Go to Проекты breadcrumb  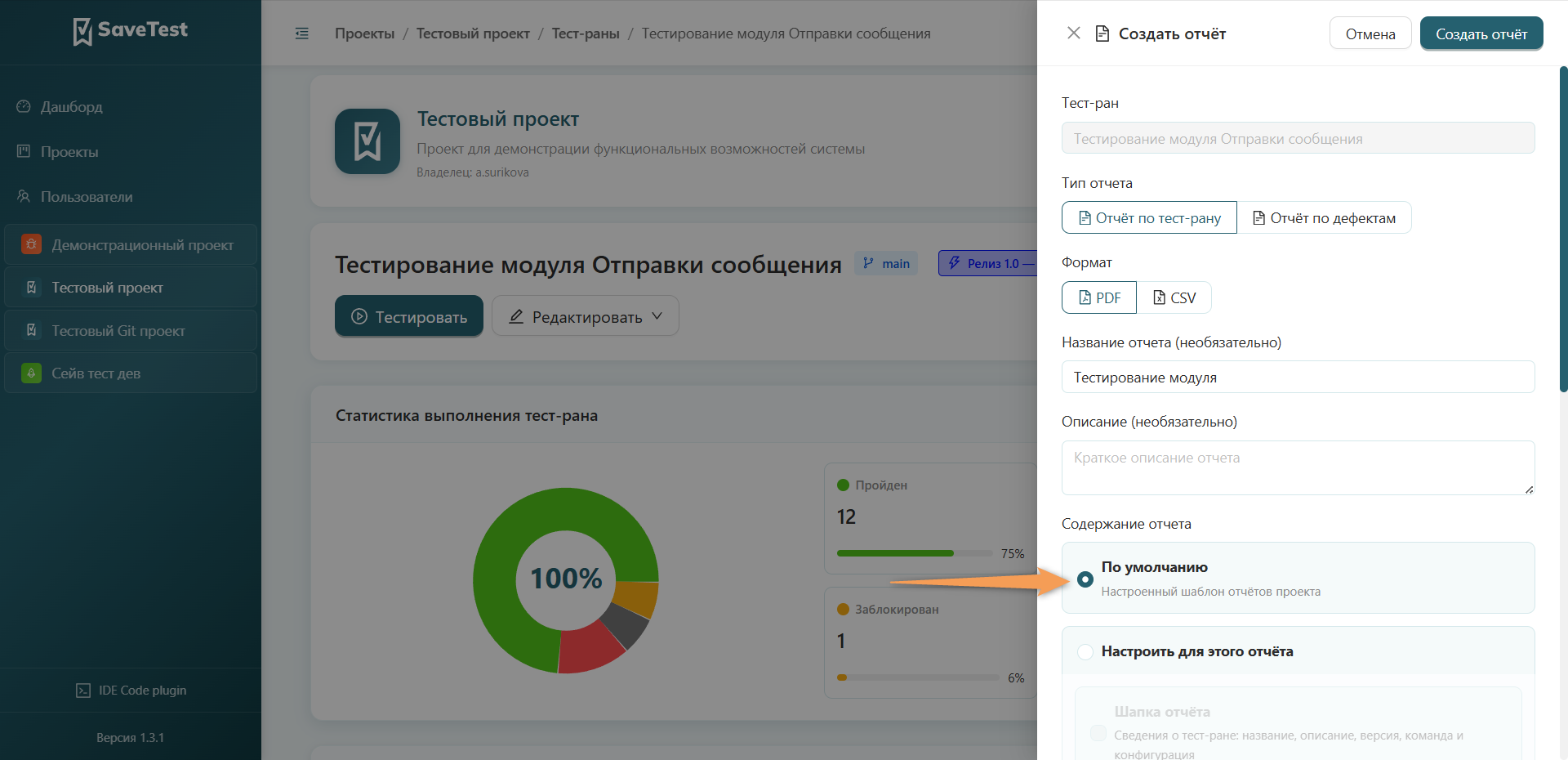click(x=364, y=34)
